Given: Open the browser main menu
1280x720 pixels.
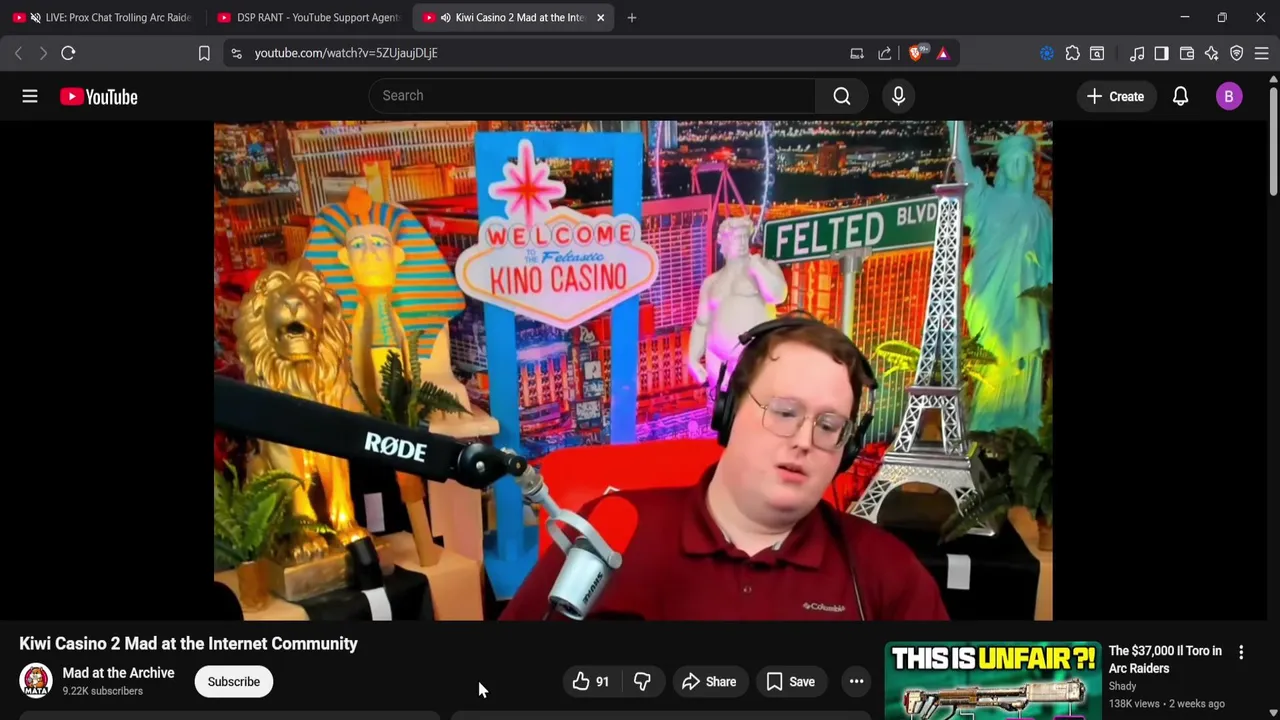Looking at the screenshot, I should [1262, 53].
